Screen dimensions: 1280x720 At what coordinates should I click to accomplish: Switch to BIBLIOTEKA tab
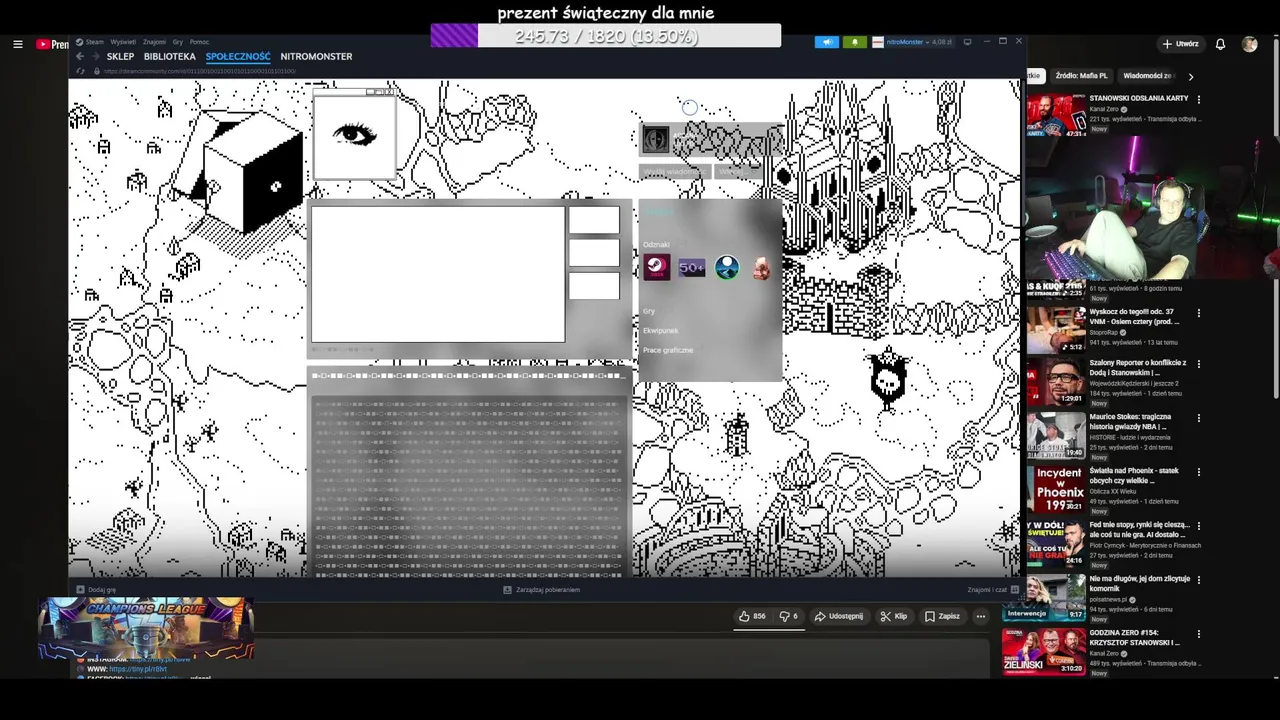[170, 57]
